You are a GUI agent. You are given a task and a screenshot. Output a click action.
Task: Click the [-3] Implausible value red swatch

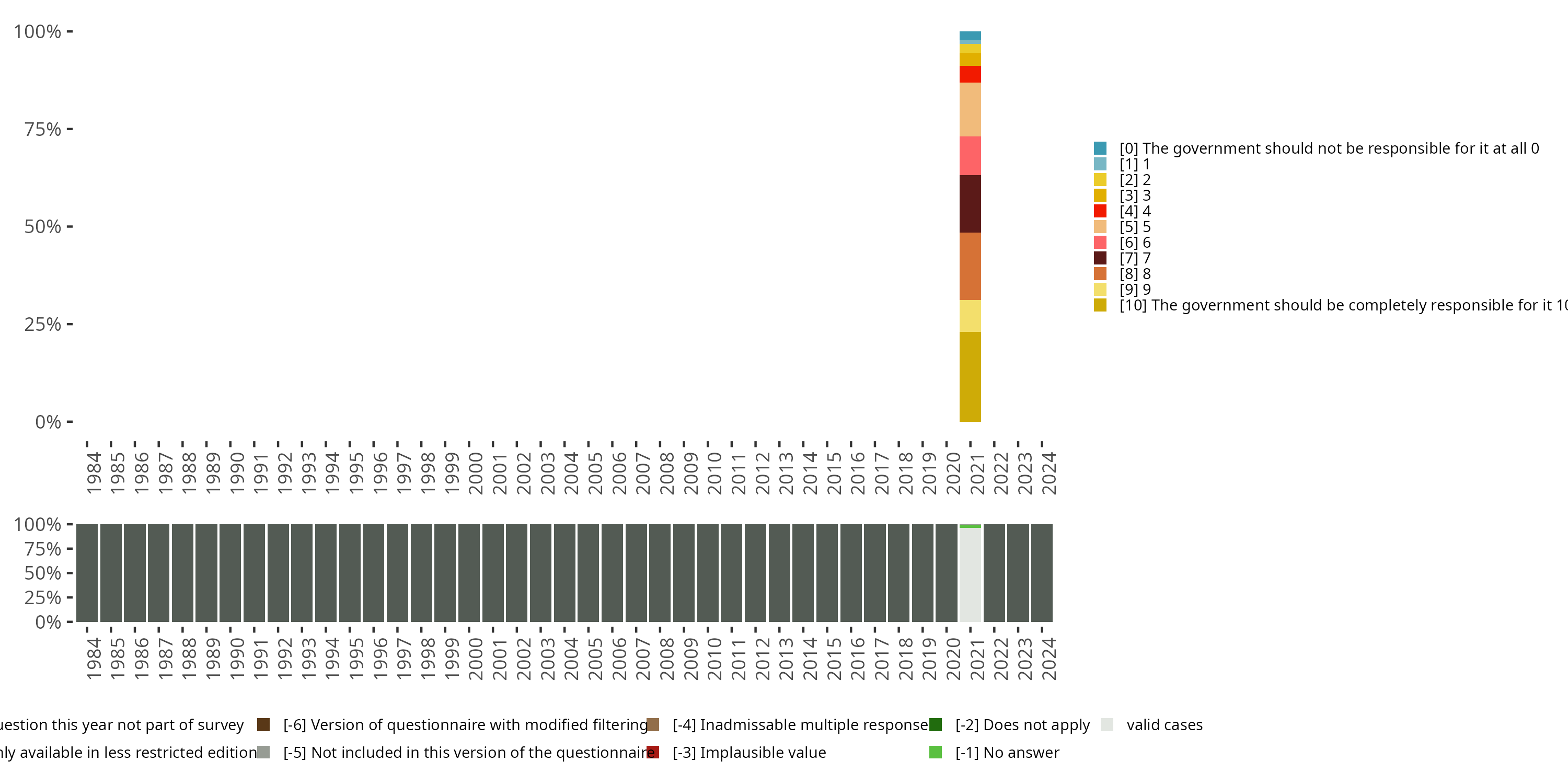click(653, 752)
